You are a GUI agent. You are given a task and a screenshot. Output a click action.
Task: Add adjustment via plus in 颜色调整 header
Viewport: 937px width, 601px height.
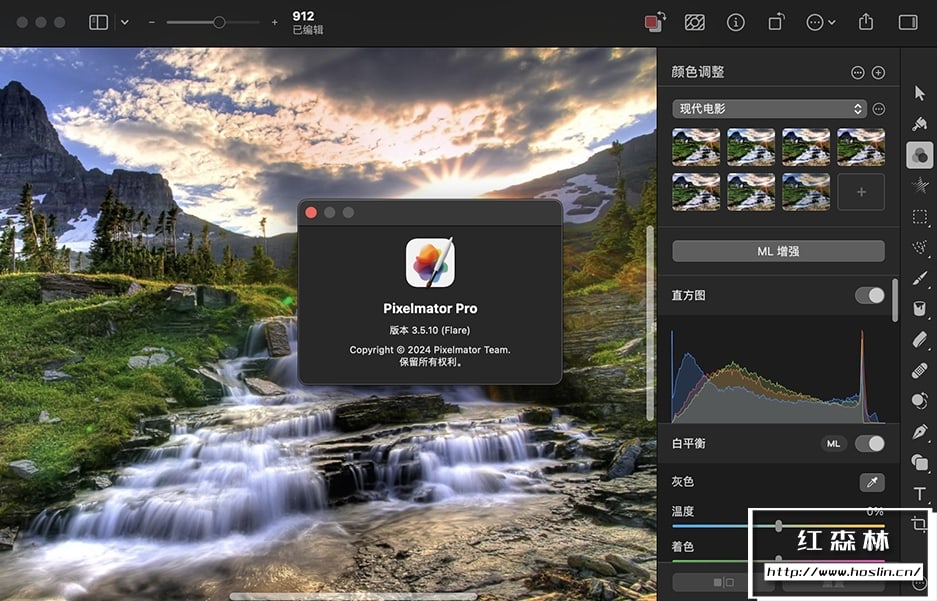click(878, 73)
